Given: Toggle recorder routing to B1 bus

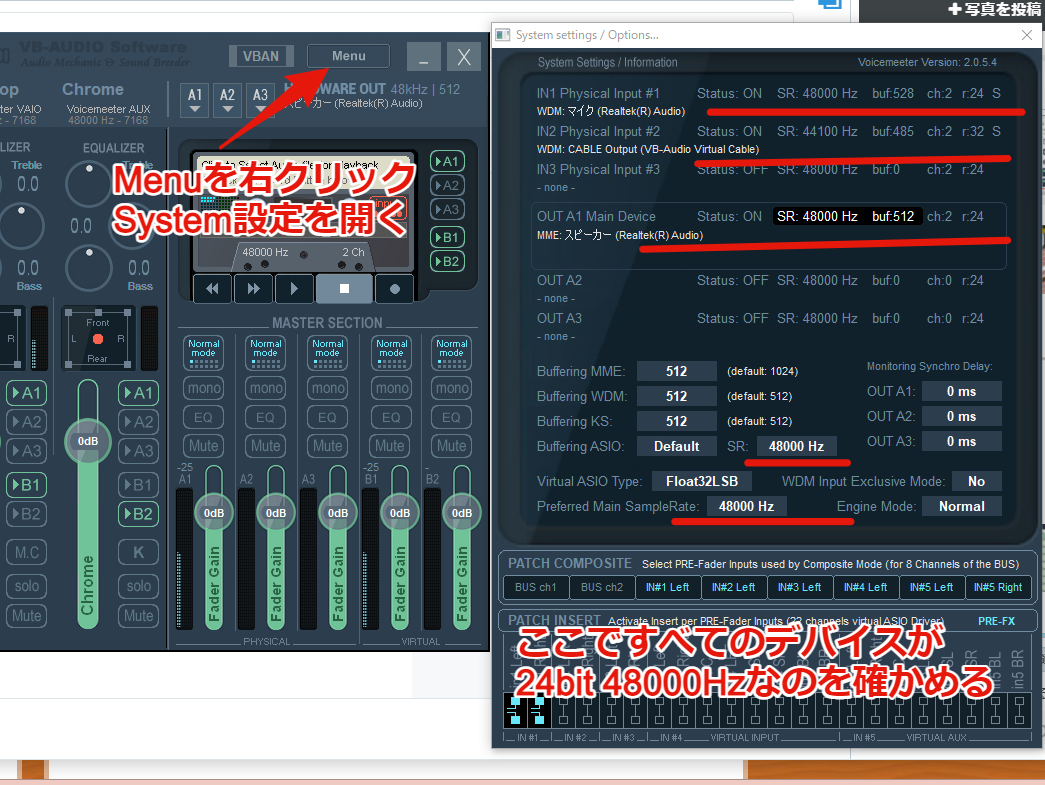Looking at the screenshot, I should 447,237.
